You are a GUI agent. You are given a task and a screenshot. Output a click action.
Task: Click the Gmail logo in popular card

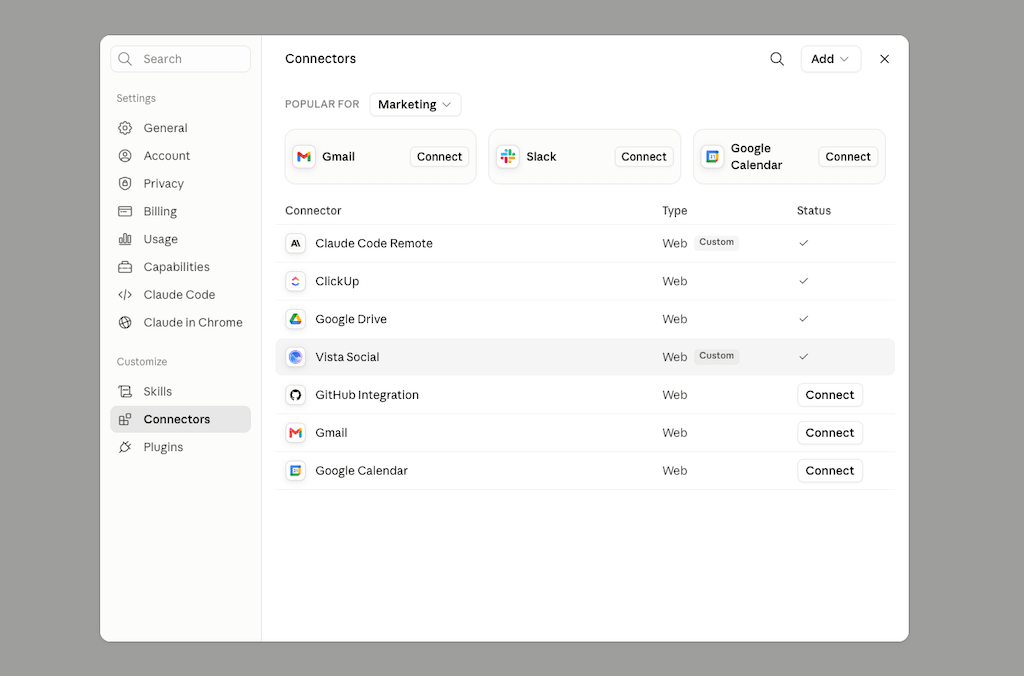click(x=304, y=157)
